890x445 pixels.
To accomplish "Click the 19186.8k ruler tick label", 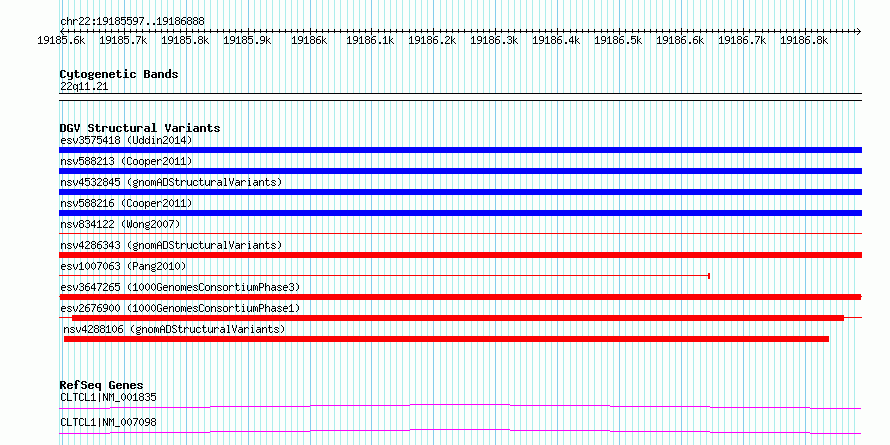I will [x=804, y=40].
